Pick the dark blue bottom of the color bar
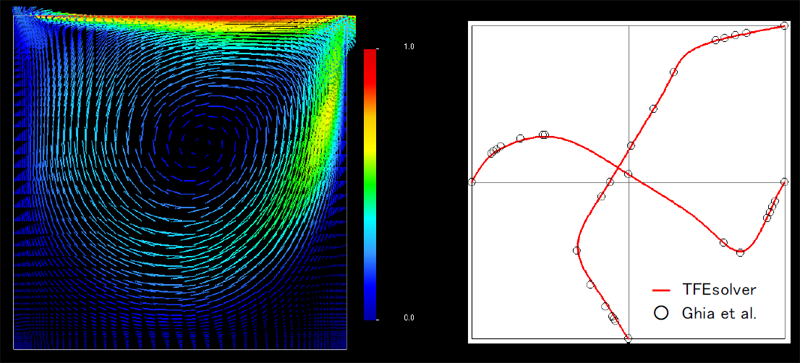The height and width of the screenshot is (363, 800). 370,309
